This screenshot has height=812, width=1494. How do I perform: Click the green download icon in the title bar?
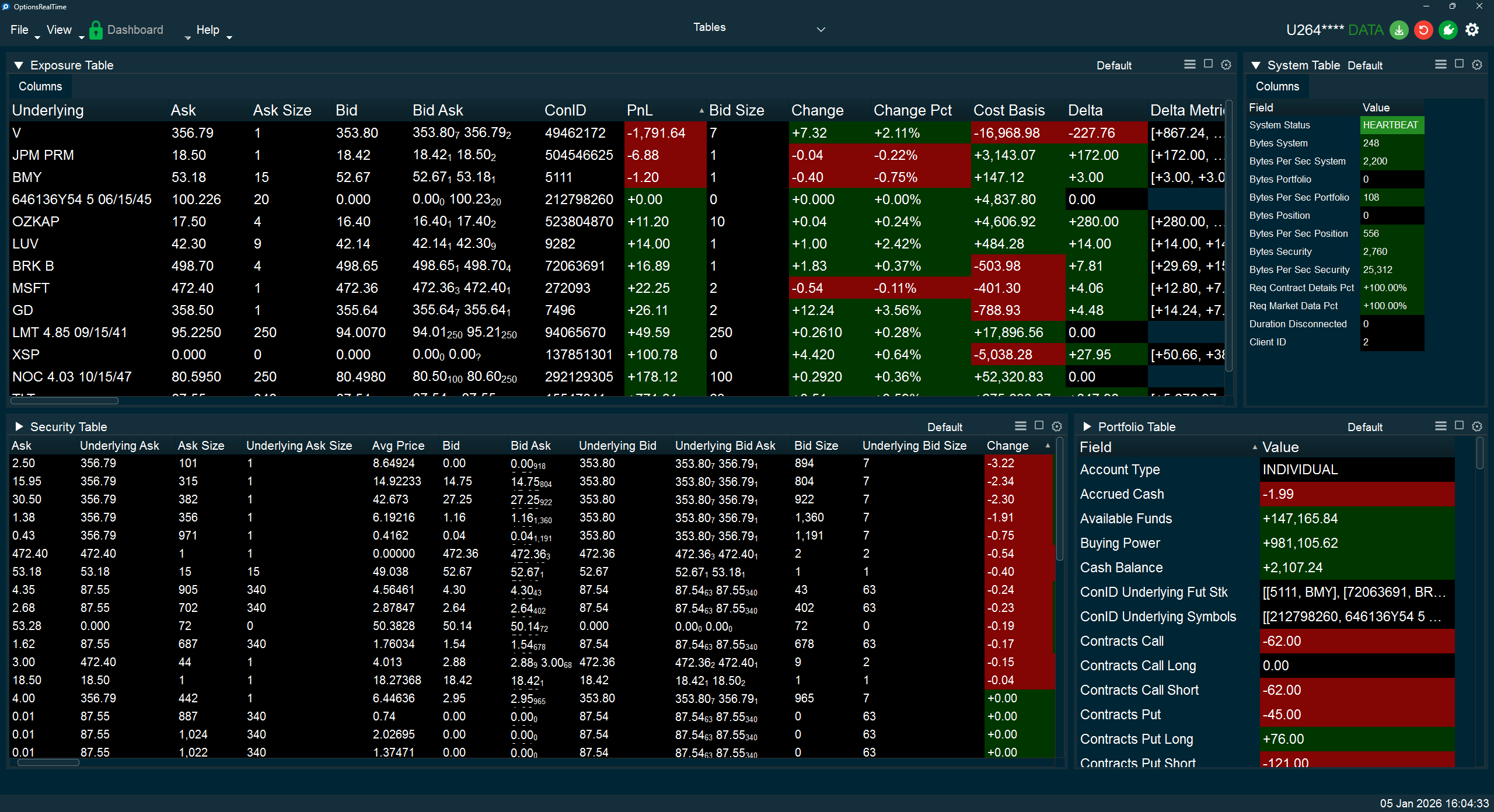pyautogui.click(x=1399, y=30)
